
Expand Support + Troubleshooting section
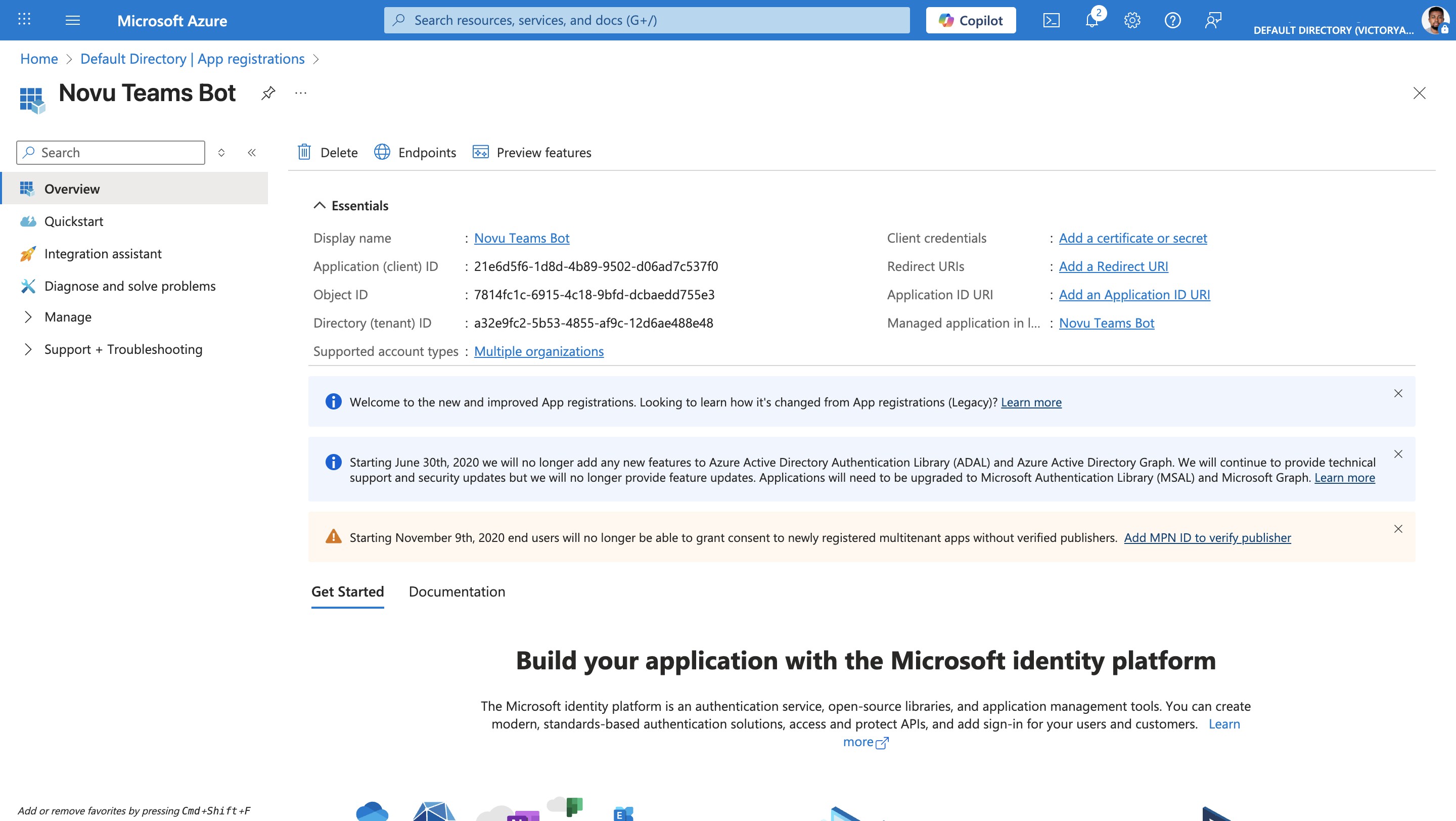tap(123, 349)
